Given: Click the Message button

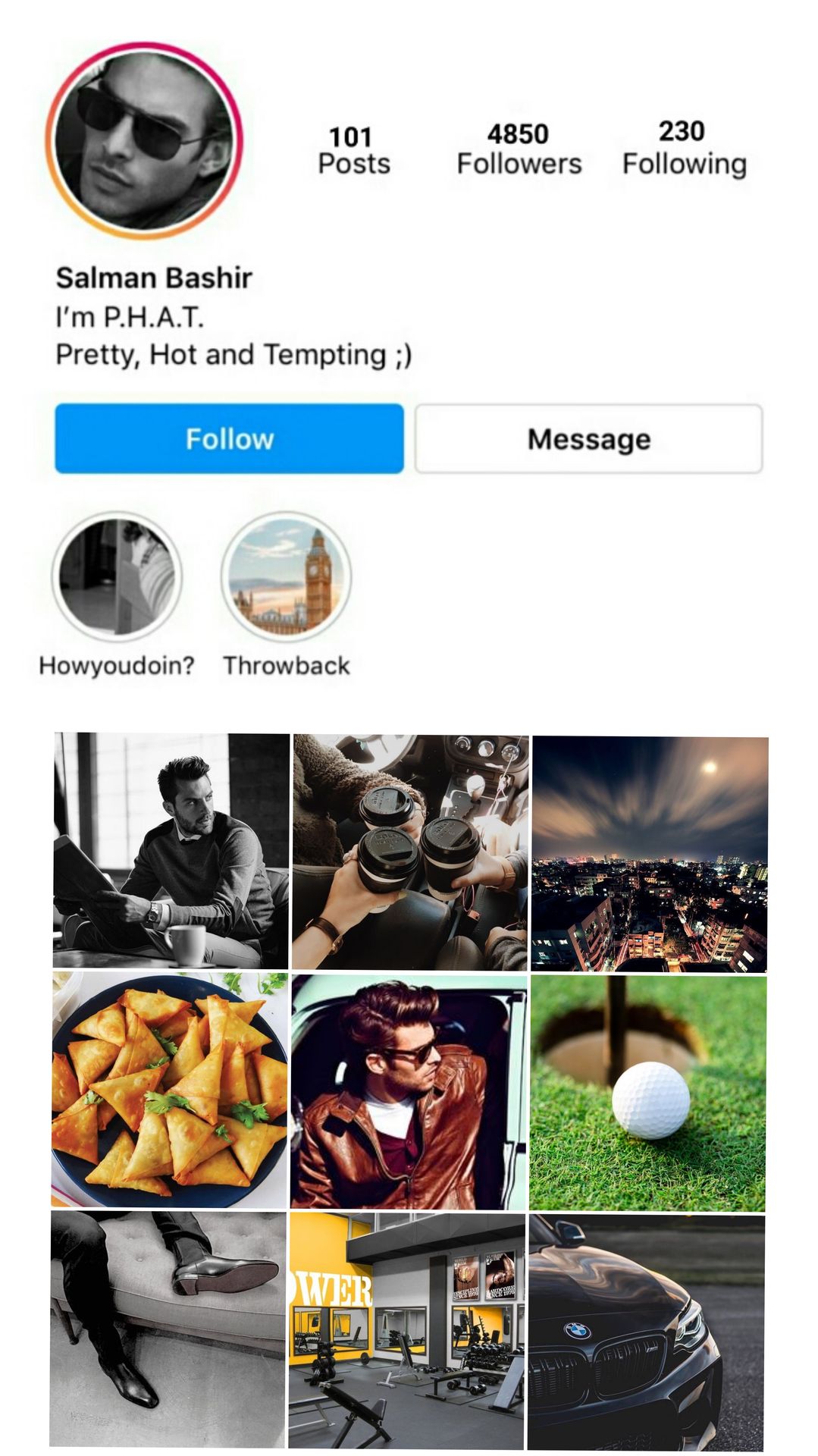Looking at the screenshot, I should 589,438.
